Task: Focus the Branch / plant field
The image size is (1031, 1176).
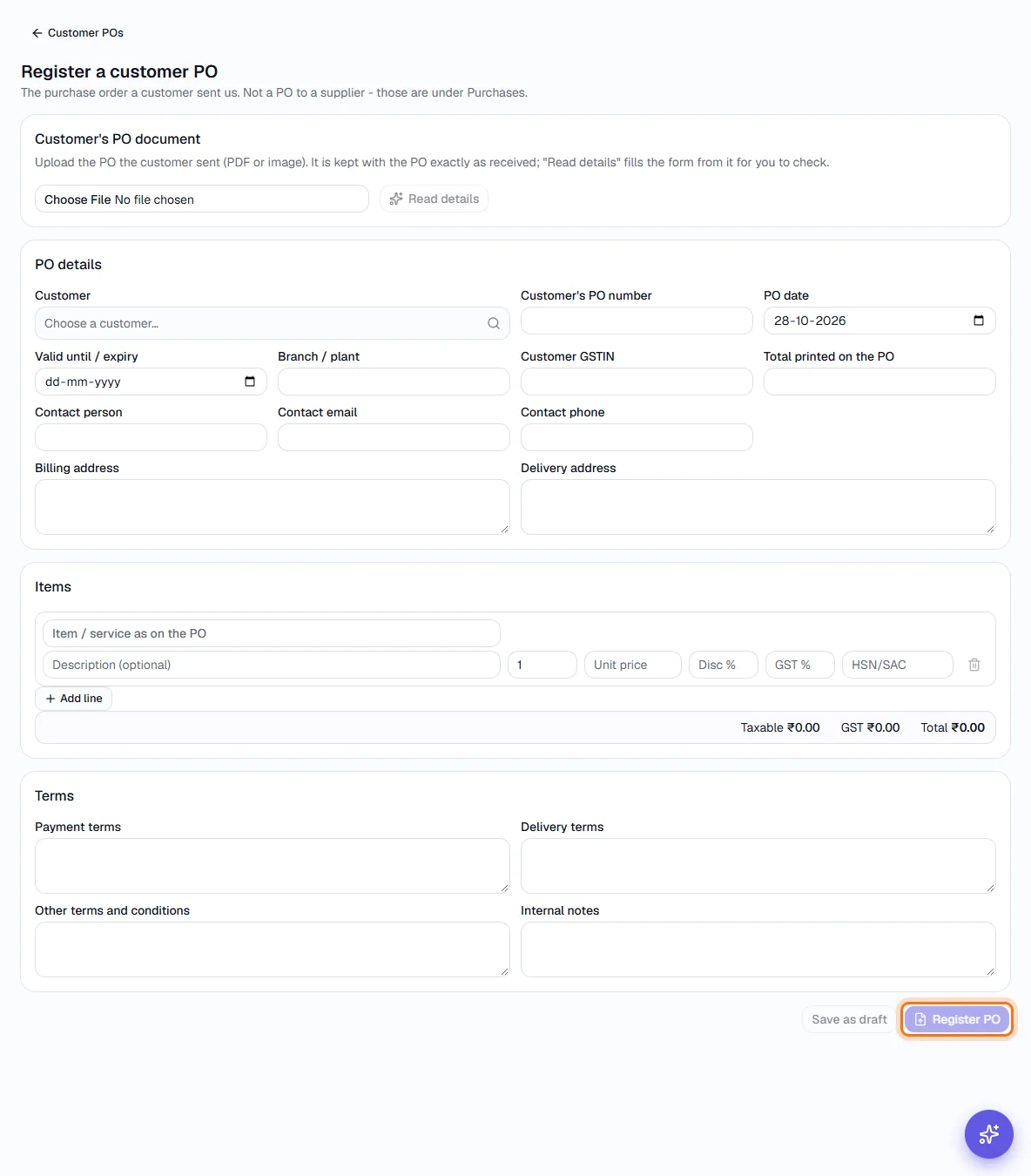Action: (394, 382)
